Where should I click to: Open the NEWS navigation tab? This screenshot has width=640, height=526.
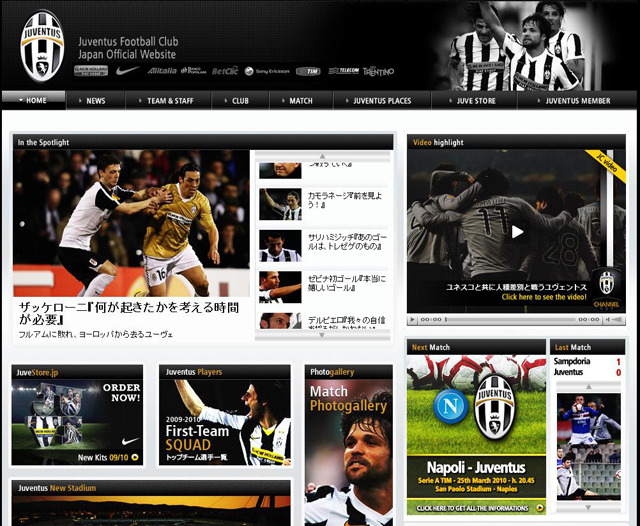point(94,101)
